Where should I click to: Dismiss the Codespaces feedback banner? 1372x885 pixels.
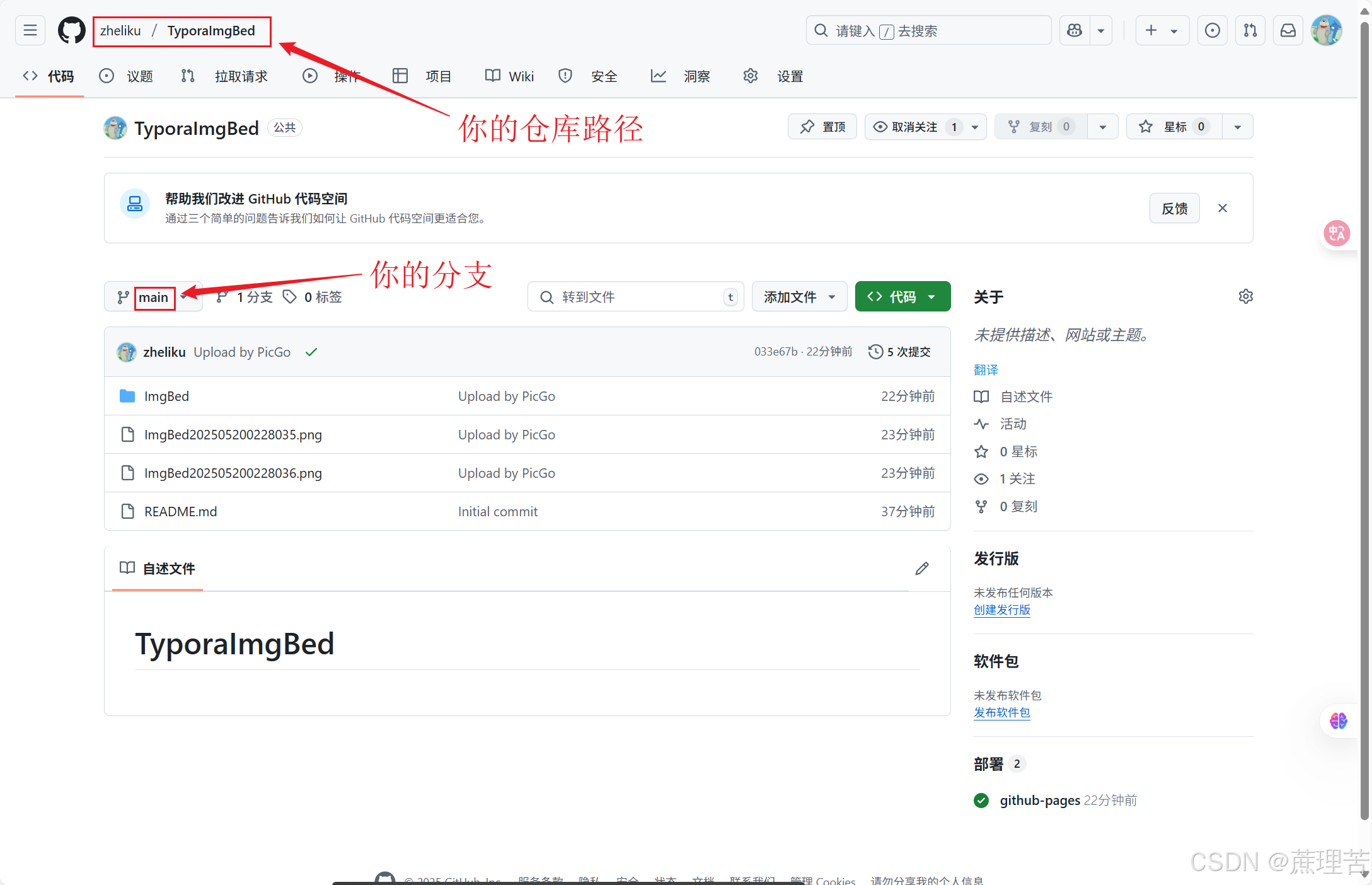coord(1223,208)
